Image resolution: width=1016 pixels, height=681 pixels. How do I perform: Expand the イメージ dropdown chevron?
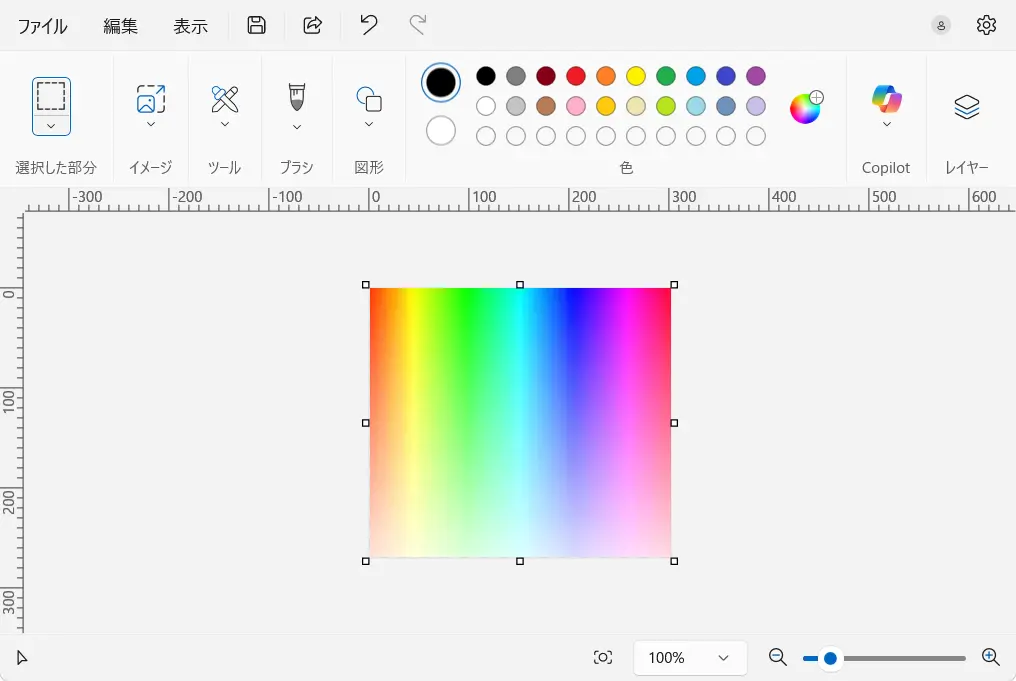click(151, 124)
